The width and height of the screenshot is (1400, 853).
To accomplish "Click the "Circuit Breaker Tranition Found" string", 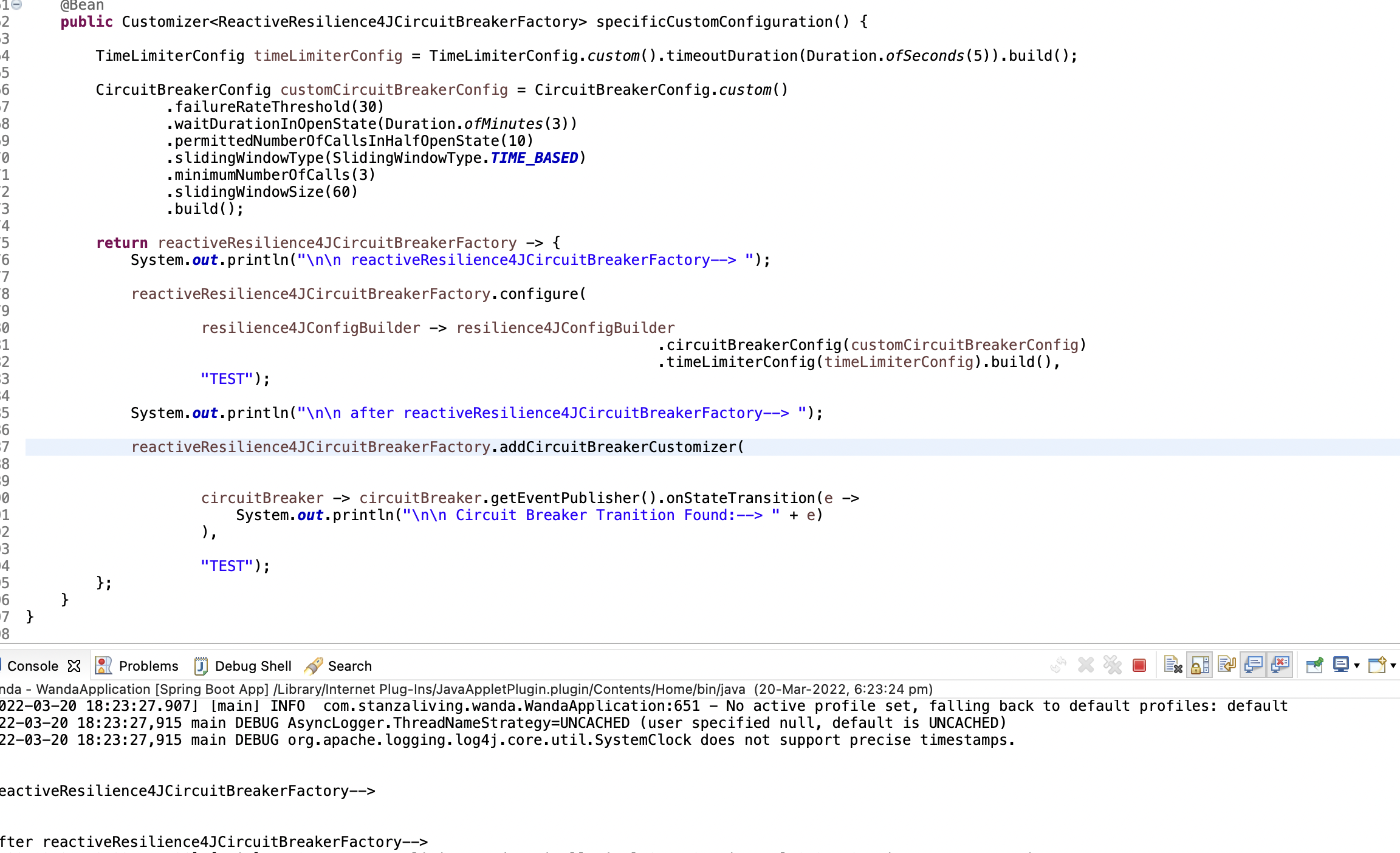I will coord(591,515).
